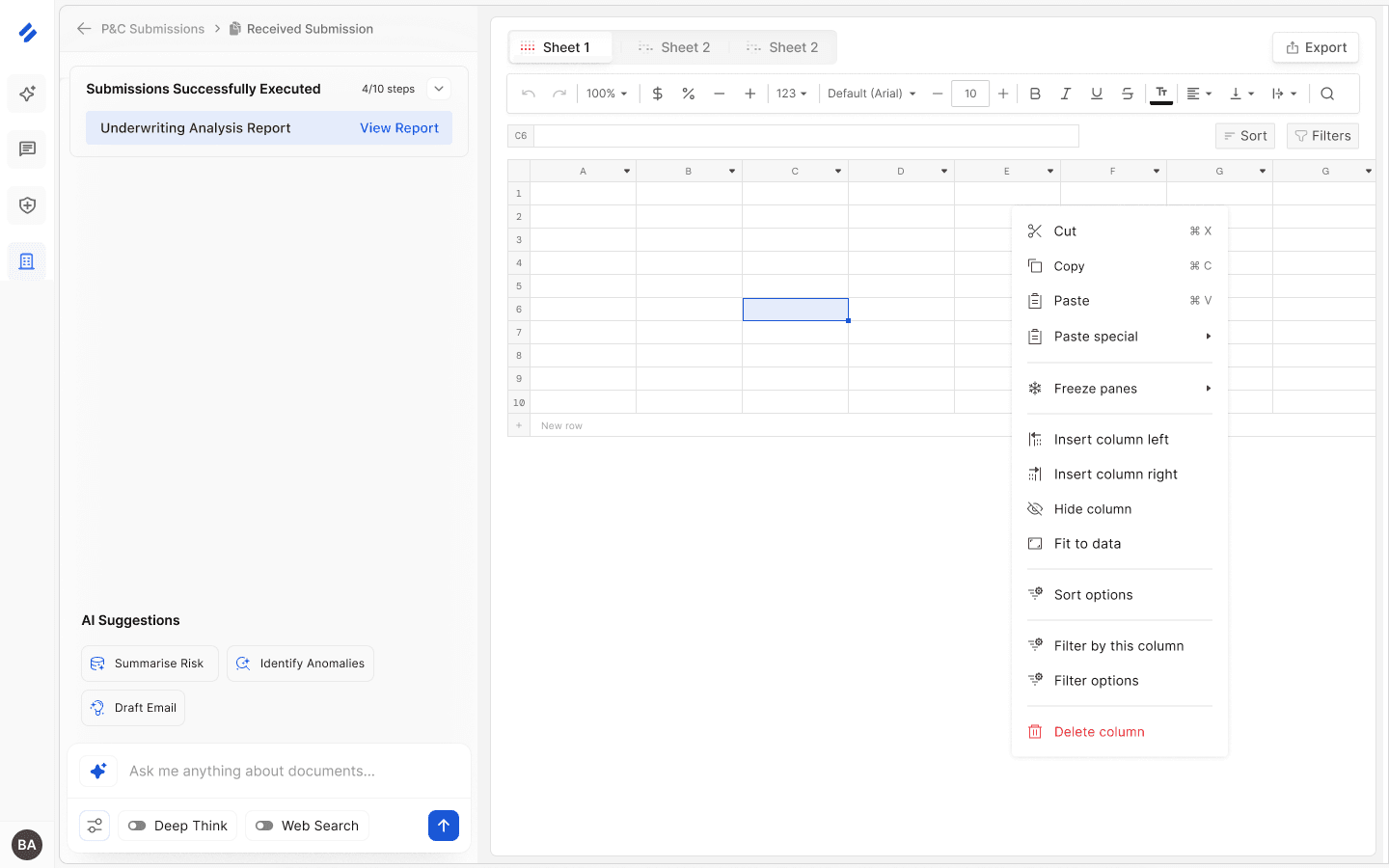This screenshot has height=868, width=1389.
Task: Select Insert column right
Action: point(1120,475)
